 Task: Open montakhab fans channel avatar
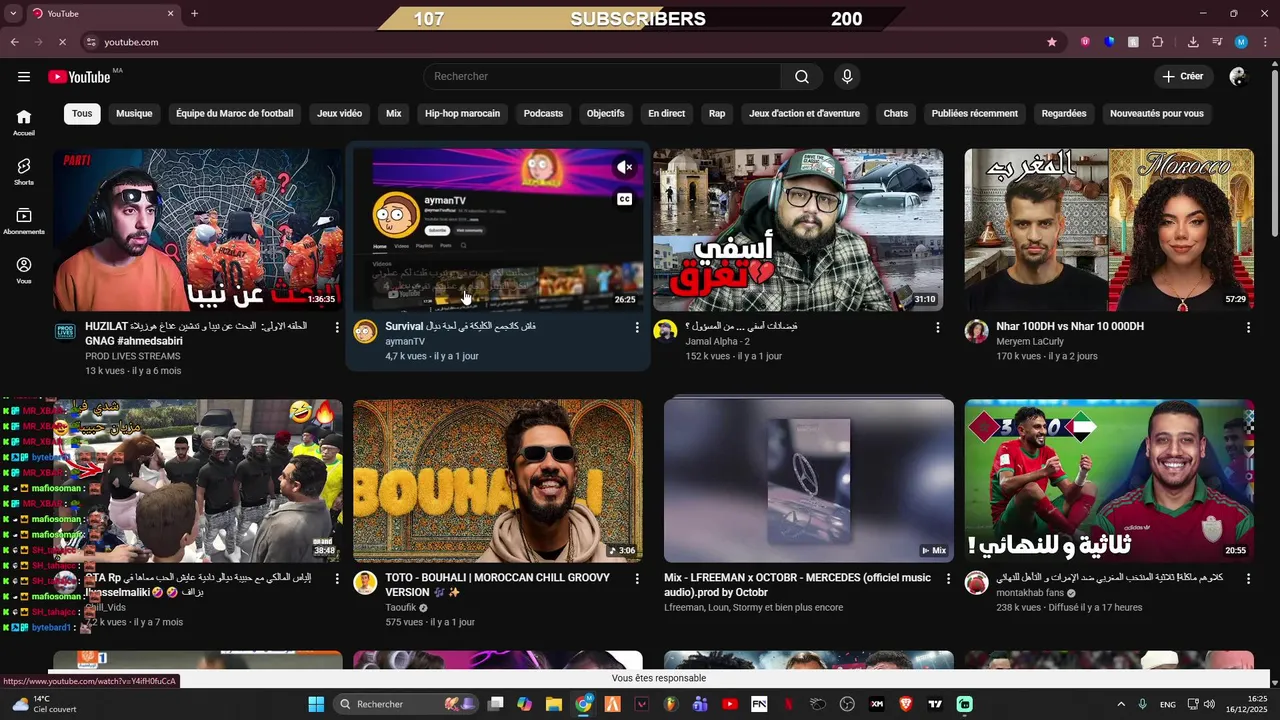pos(976,583)
